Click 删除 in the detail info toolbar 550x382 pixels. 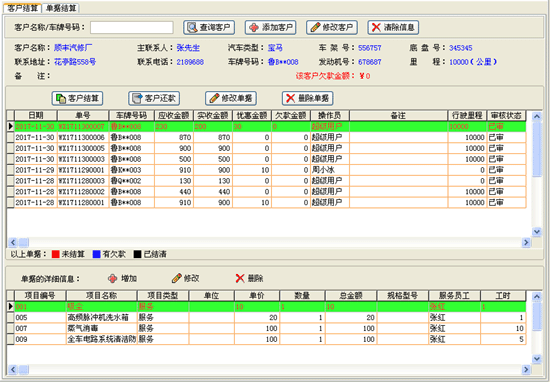[249, 279]
